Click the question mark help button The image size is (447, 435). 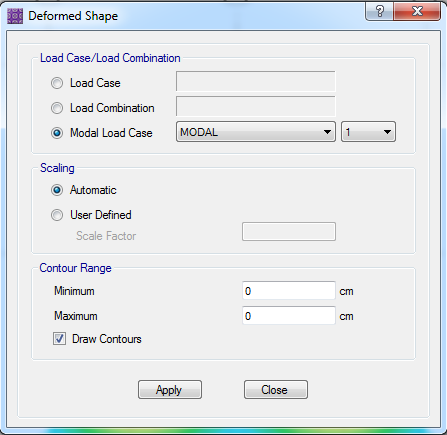[x=379, y=11]
